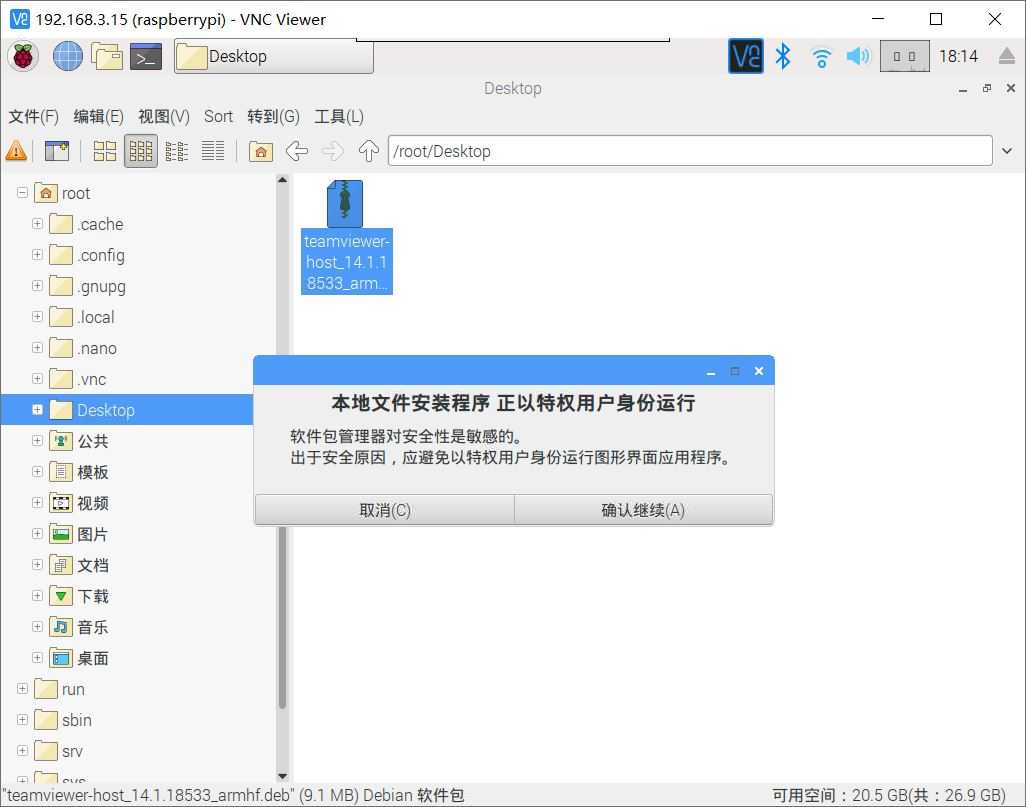The width and height of the screenshot is (1026, 807).
Task: Click the 18:14 panel clock
Action: coord(958,56)
